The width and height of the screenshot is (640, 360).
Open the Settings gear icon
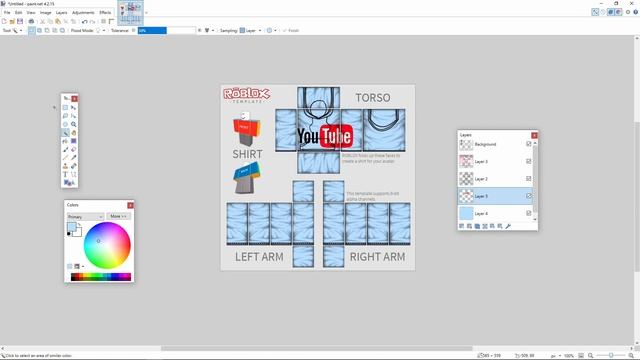(628, 12)
